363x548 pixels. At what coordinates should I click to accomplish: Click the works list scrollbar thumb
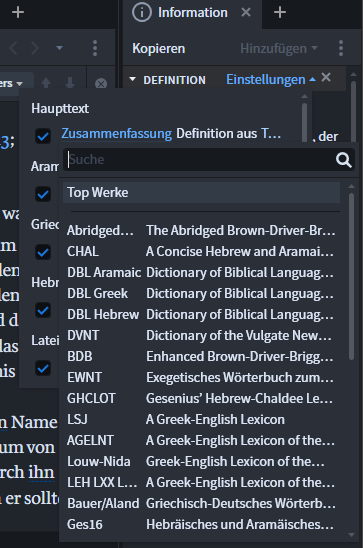pyautogui.click(x=351, y=276)
